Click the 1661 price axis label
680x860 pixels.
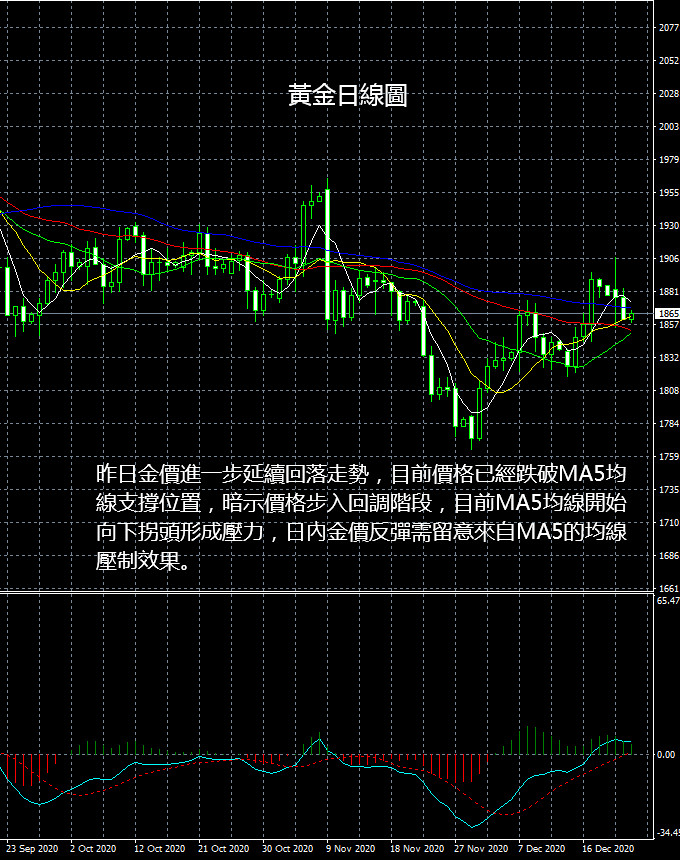point(668,589)
